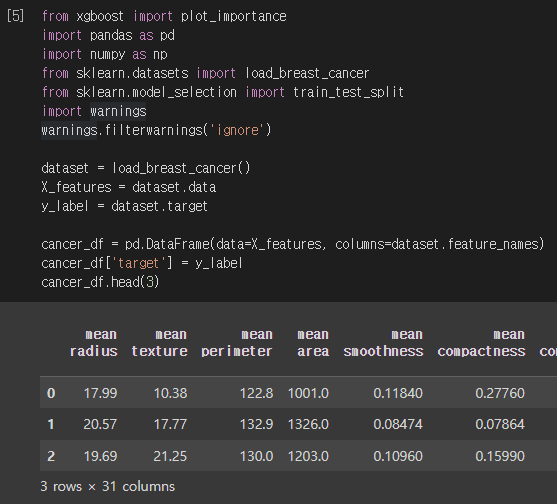Click 'cancer_df.head(3)' line
This screenshot has width=557, height=504.
(x=100, y=282)
